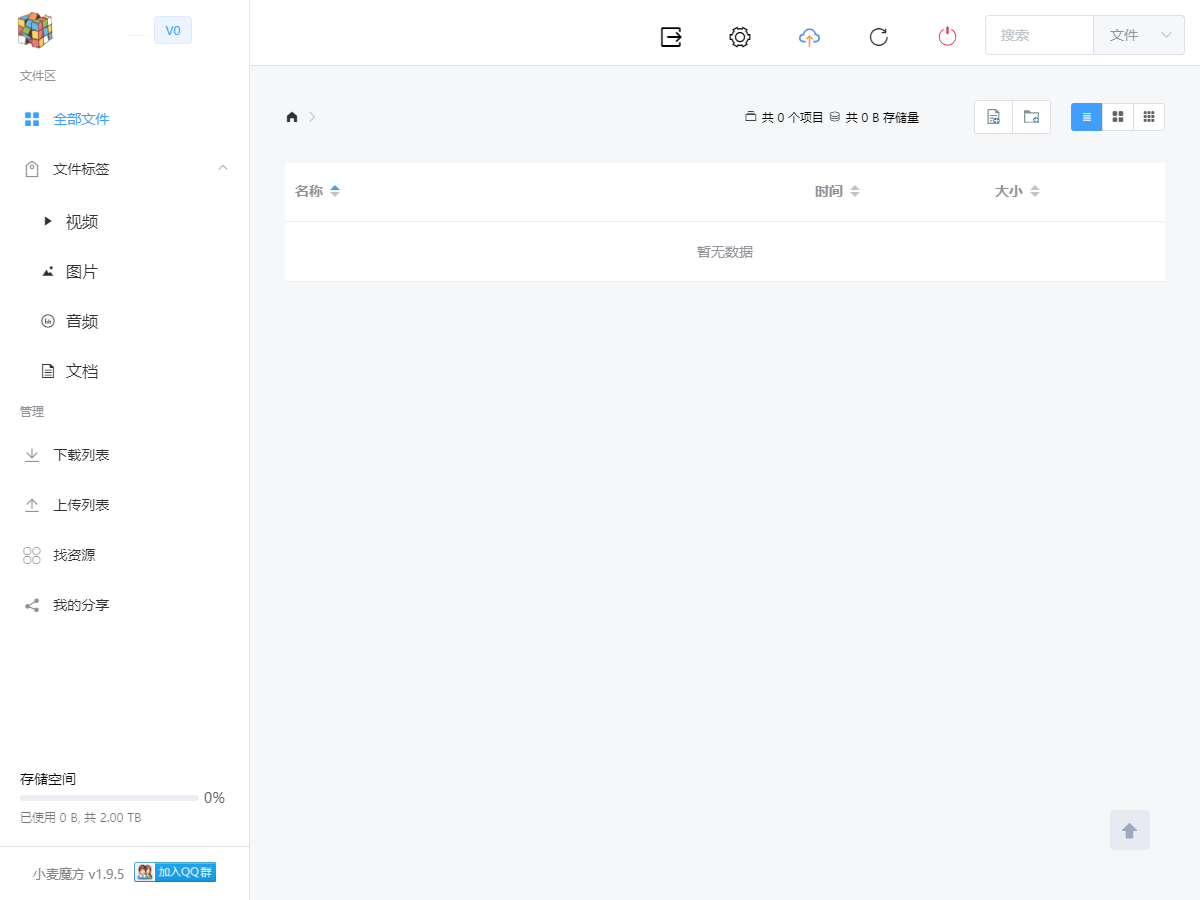Expand the 视频 tag tree

click(x=47, y=221)
